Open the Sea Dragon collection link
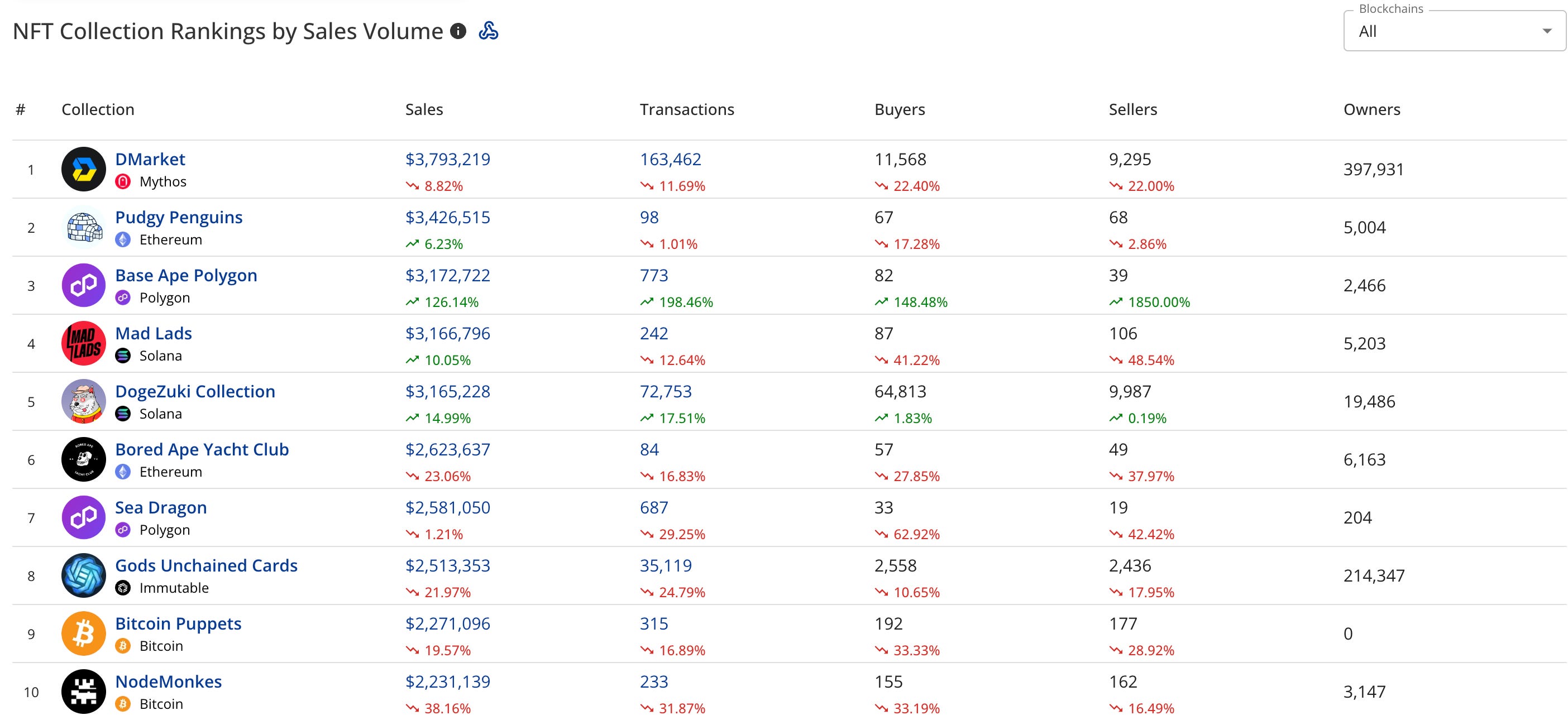 point(161,507)
